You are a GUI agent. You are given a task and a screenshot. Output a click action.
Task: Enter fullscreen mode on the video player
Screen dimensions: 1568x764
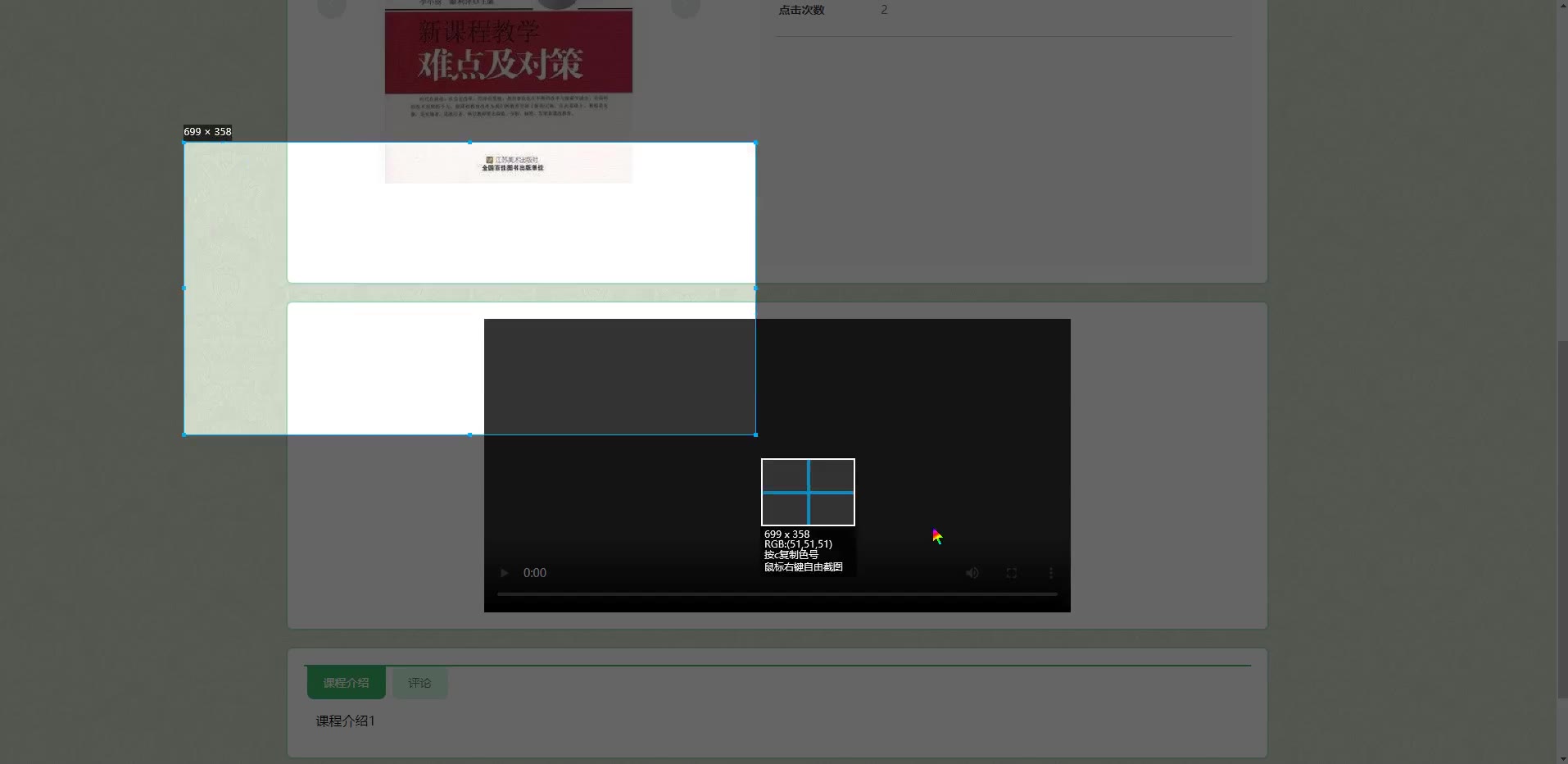coord(1012,573)
